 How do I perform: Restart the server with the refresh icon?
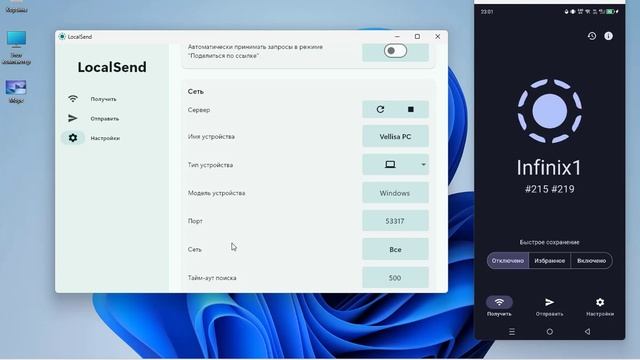coord(380,109)
